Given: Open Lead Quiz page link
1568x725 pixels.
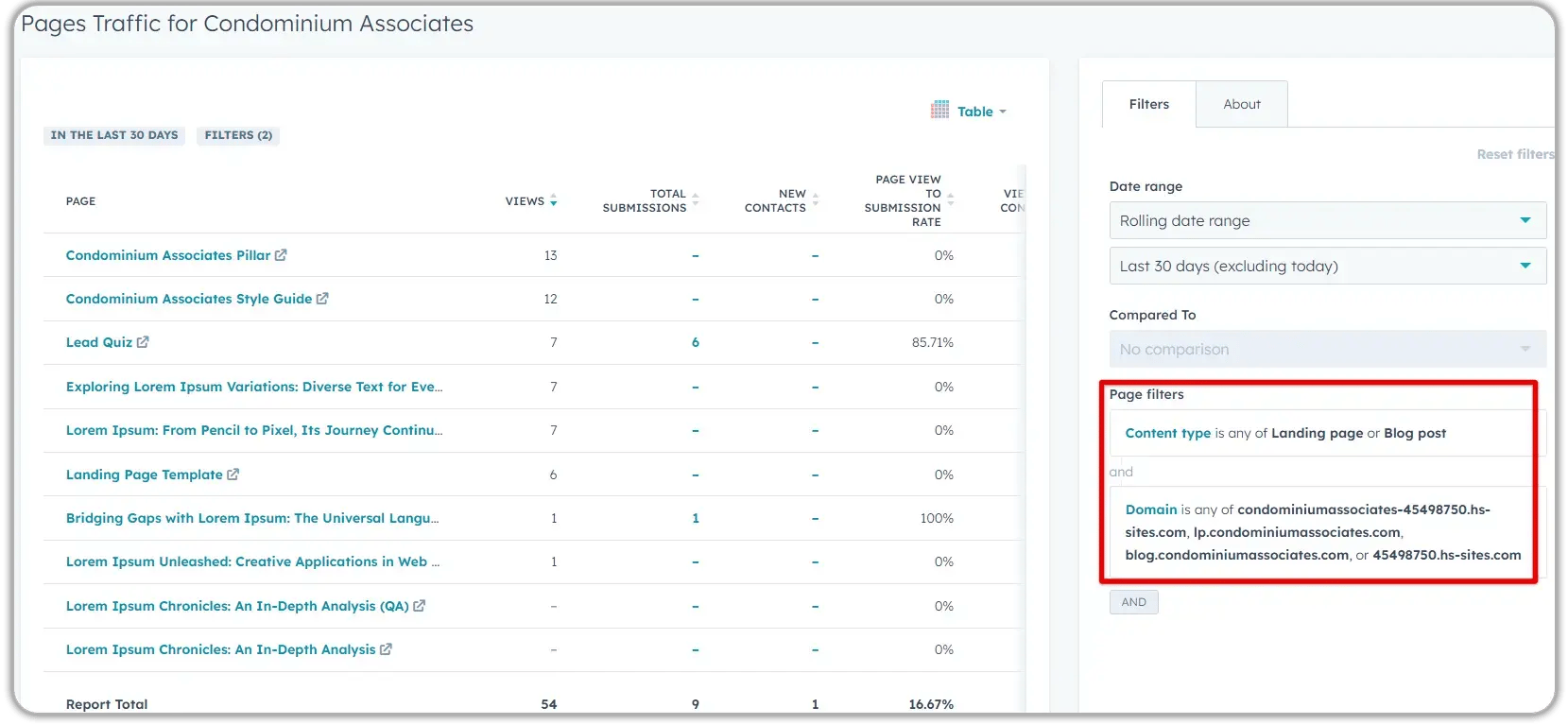Looking at the screenshot, I should 99,342.
